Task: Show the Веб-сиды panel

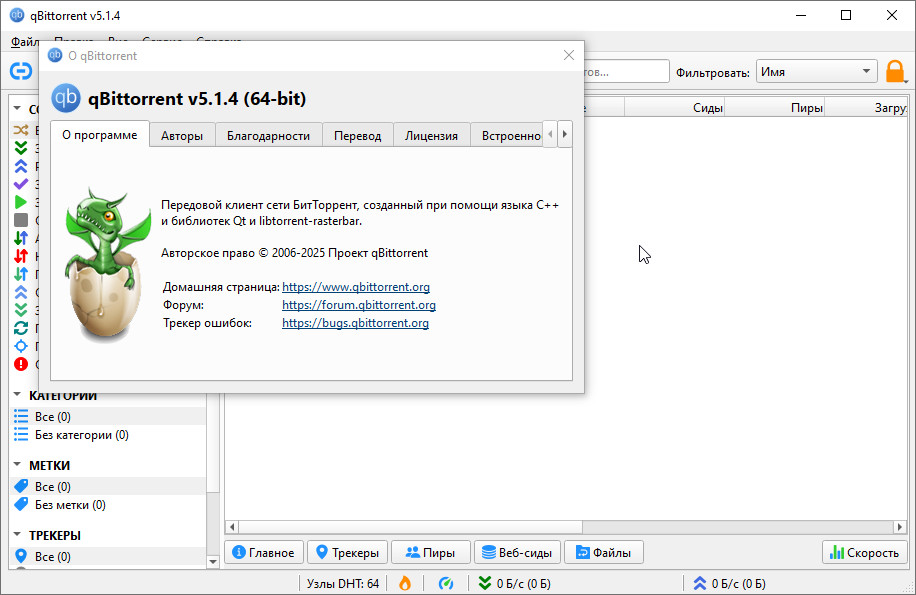Action: (514, 552)
